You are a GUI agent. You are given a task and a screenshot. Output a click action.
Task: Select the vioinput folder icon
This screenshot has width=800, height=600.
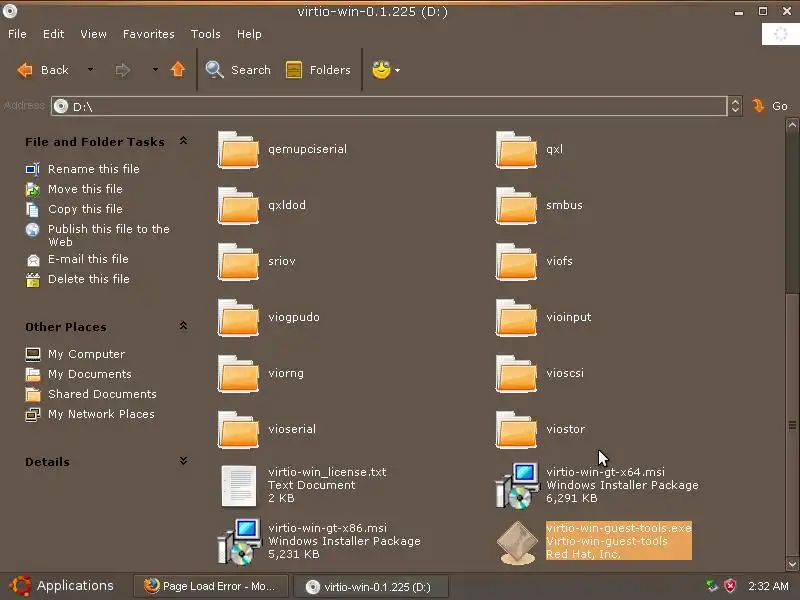pyautogui.click(x=516, y=318)
